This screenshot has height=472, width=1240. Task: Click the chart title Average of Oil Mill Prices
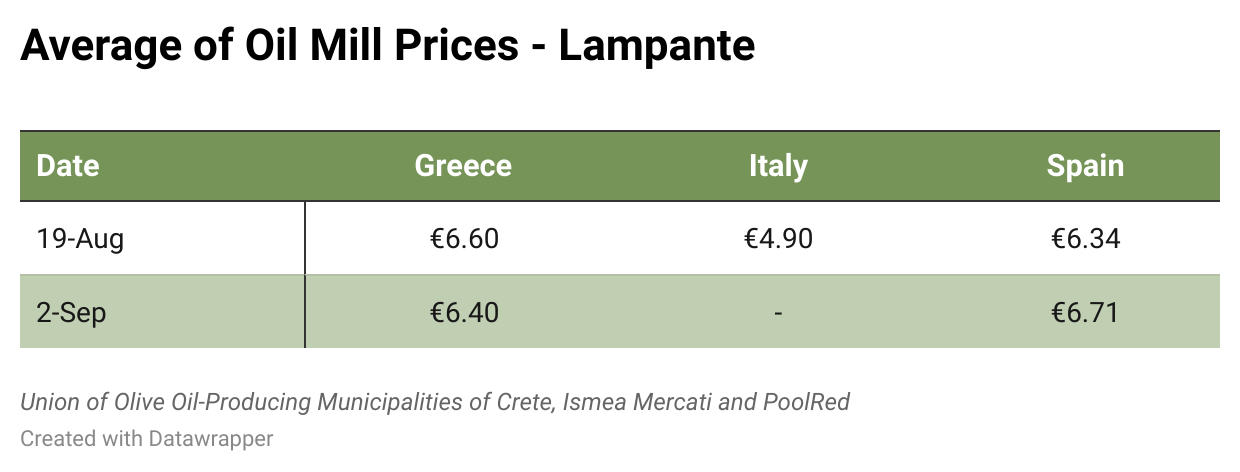[270, 46]
